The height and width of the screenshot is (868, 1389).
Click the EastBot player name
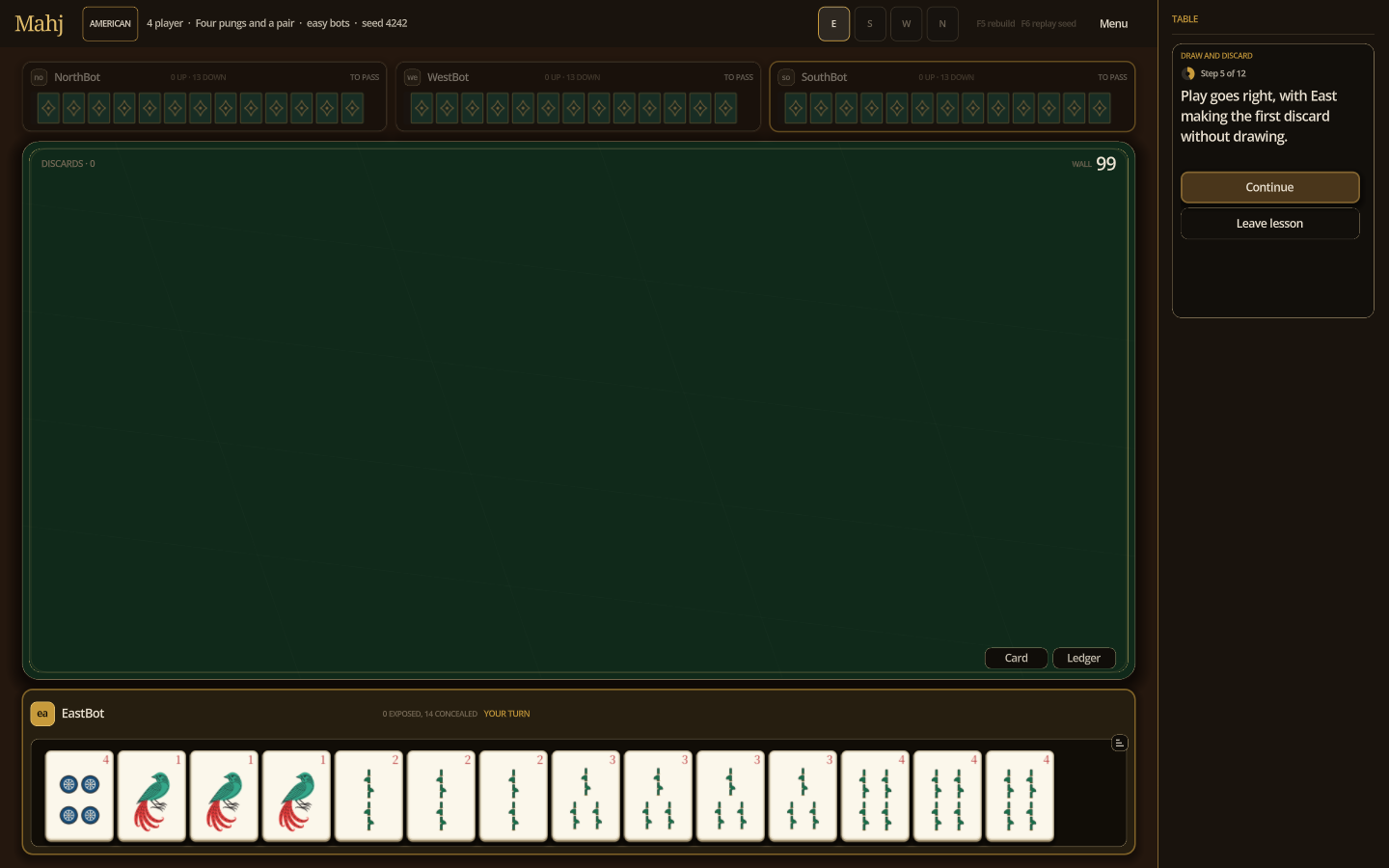[x=83, y=714]
